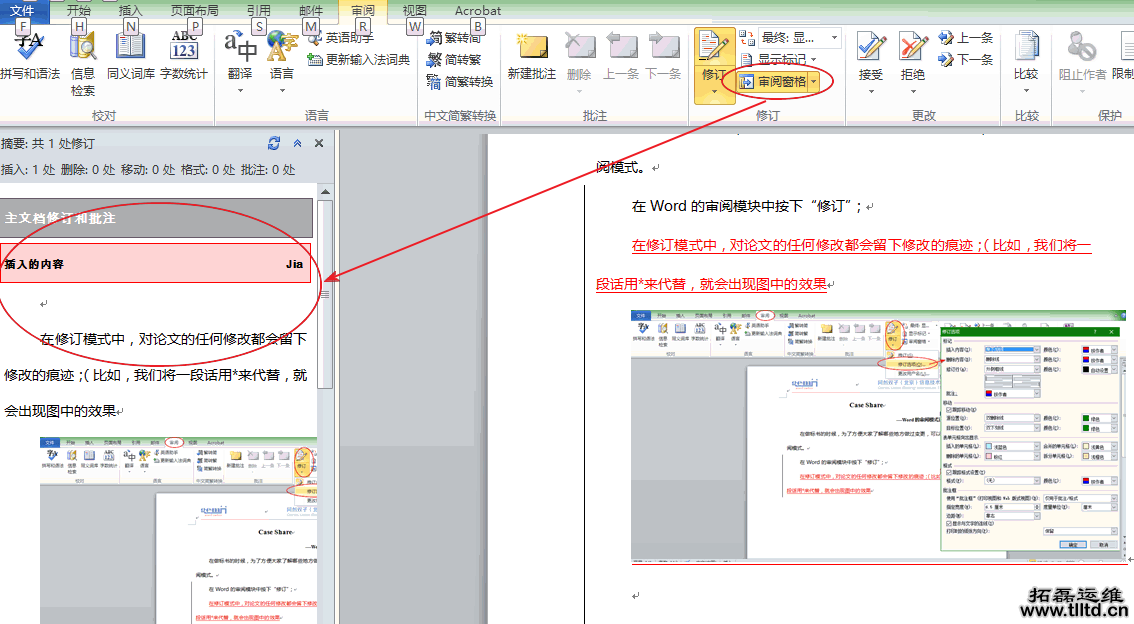Open the 引用 references tab

pos(258,10)
